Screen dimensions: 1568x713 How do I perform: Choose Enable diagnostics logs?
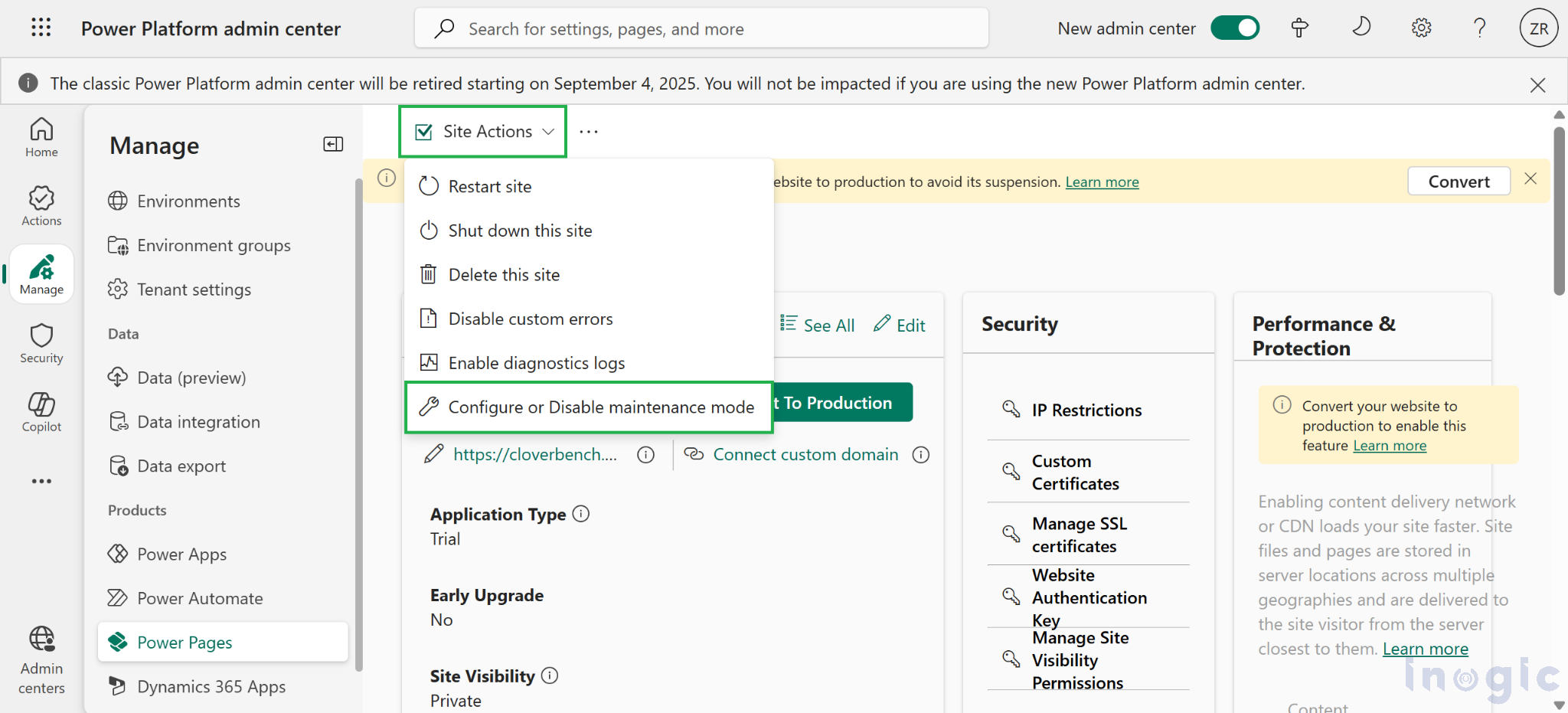pyautogui.click(x=589, y=363)
